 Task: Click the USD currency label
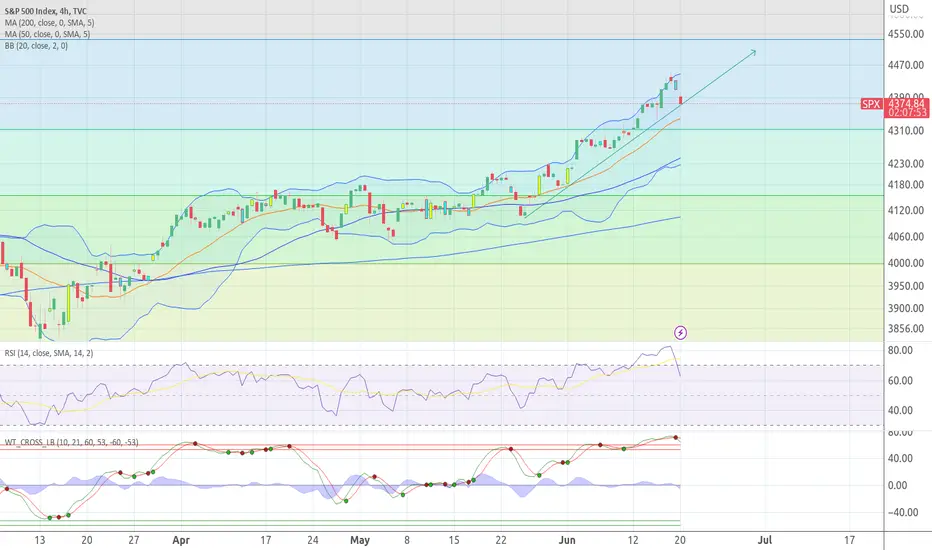[899, 9]
